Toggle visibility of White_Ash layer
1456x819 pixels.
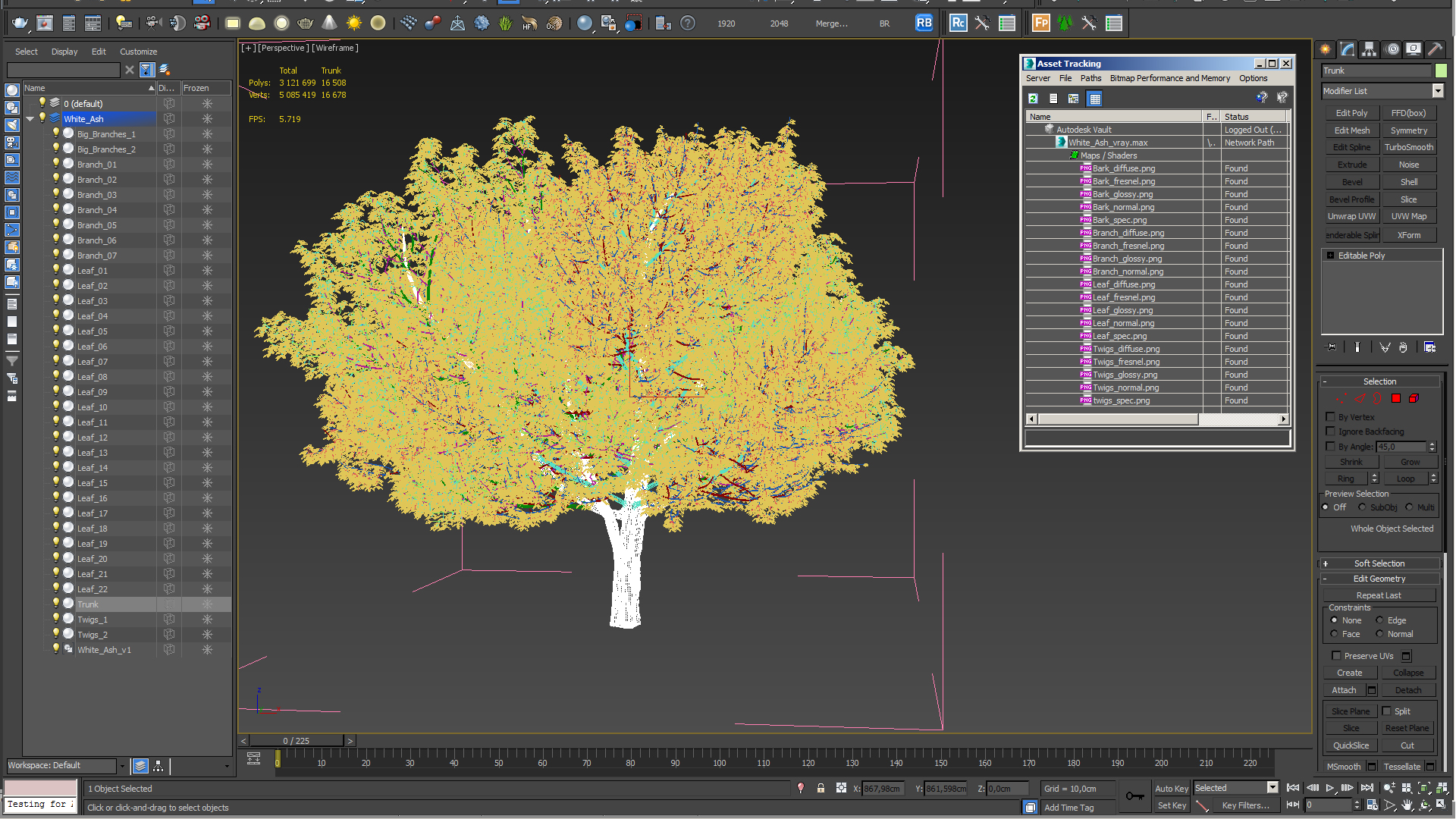[x=42, y=118]
